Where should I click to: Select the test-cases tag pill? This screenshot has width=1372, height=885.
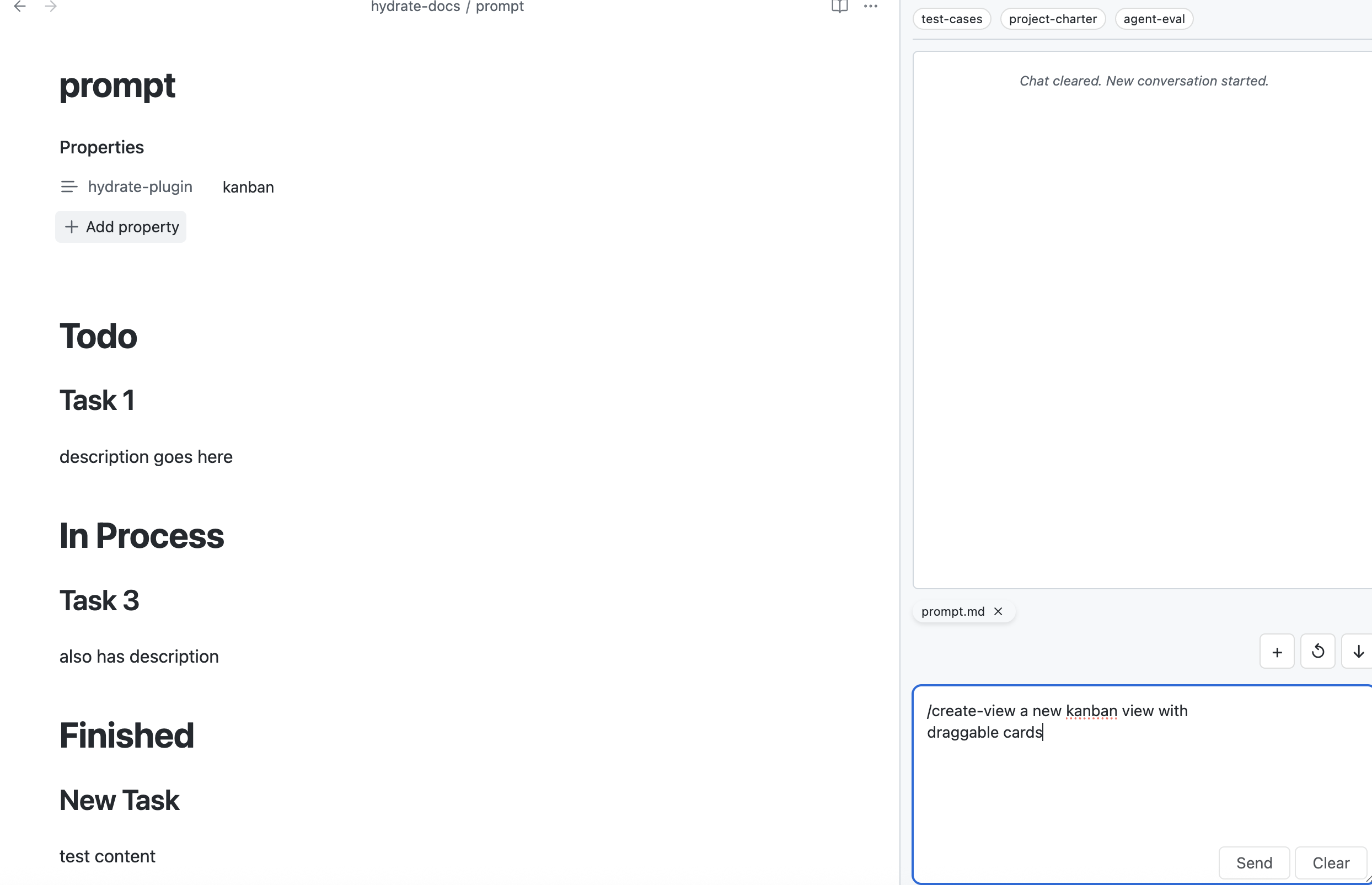tap(951, 18)
